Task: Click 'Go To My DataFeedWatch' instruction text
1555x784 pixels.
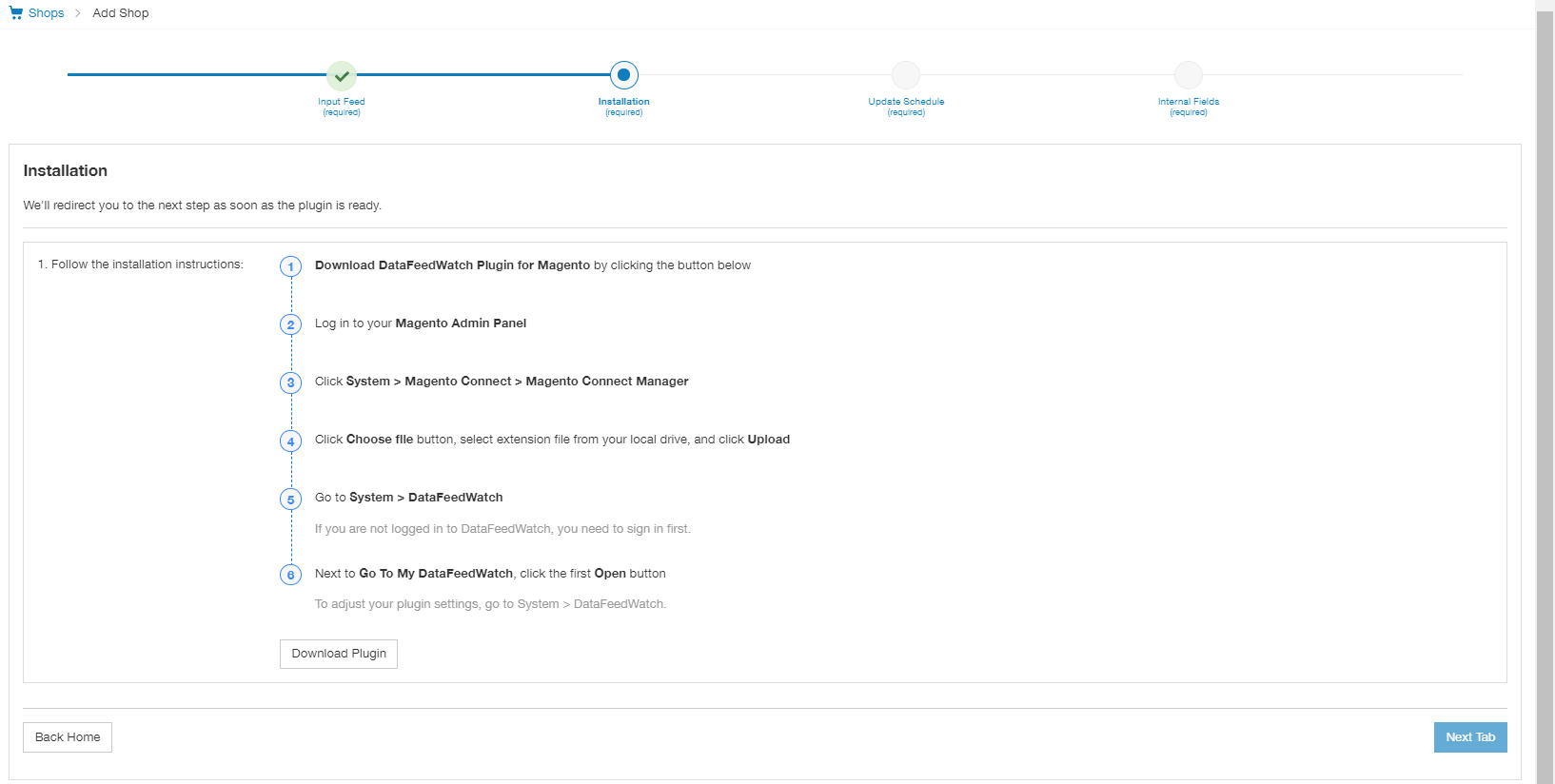Action: 436,574
